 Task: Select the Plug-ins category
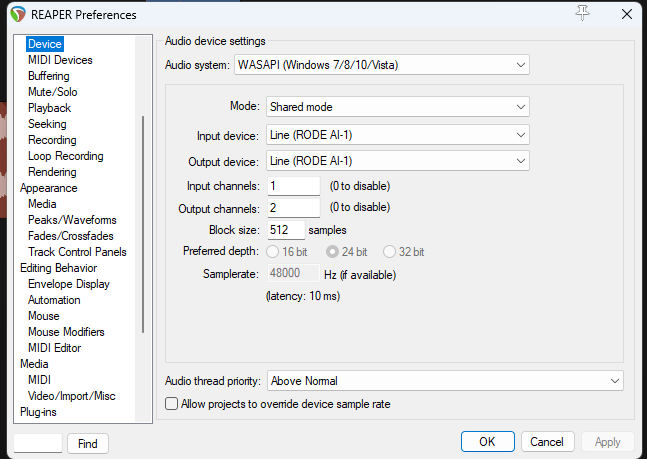click(38, 412)
